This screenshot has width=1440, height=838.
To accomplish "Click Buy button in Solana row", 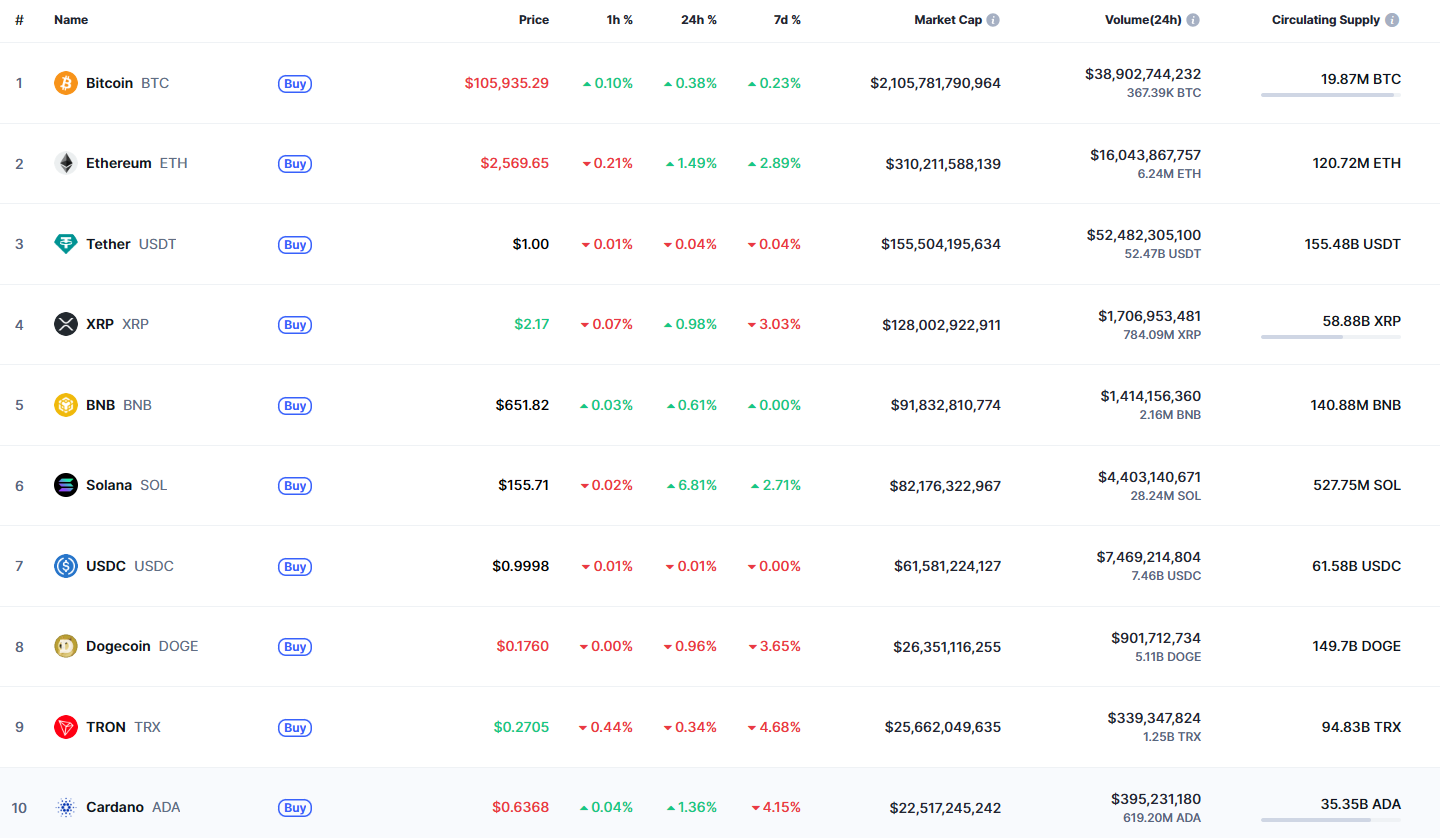I will tap(295, 486).
